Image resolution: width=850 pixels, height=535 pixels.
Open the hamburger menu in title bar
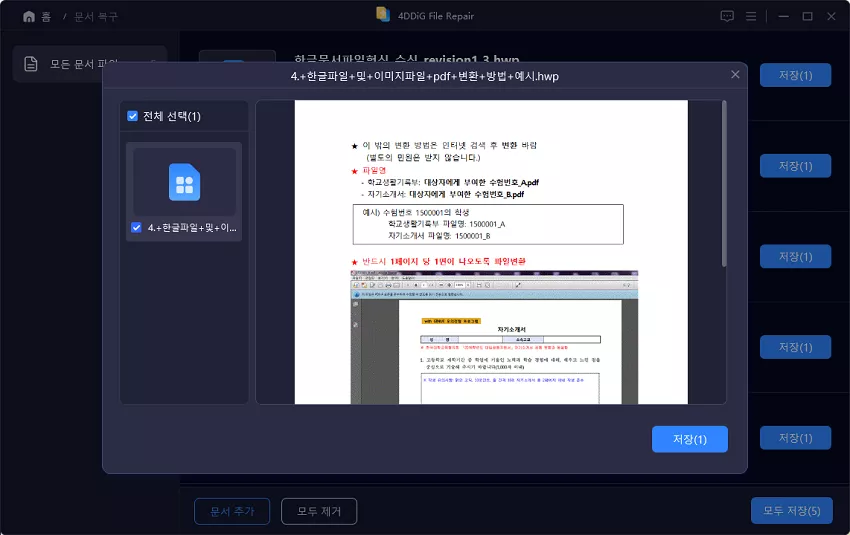pyautogui.click(x=751, y=16)
